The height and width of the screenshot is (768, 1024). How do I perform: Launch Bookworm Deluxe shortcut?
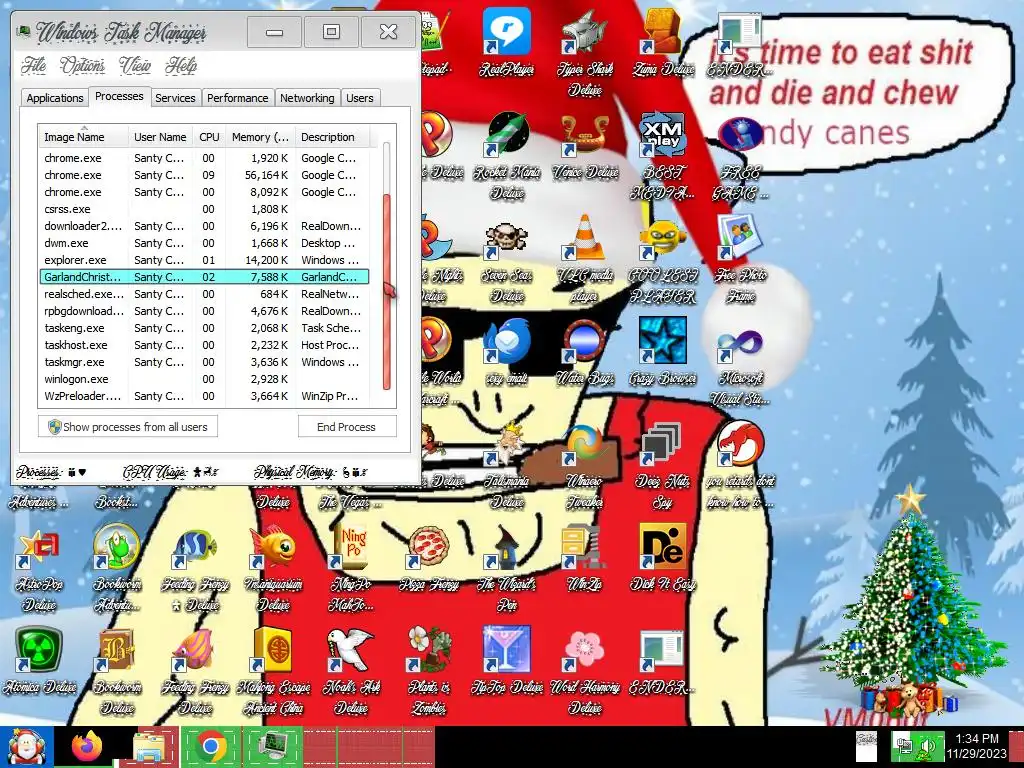pos(118,671)
